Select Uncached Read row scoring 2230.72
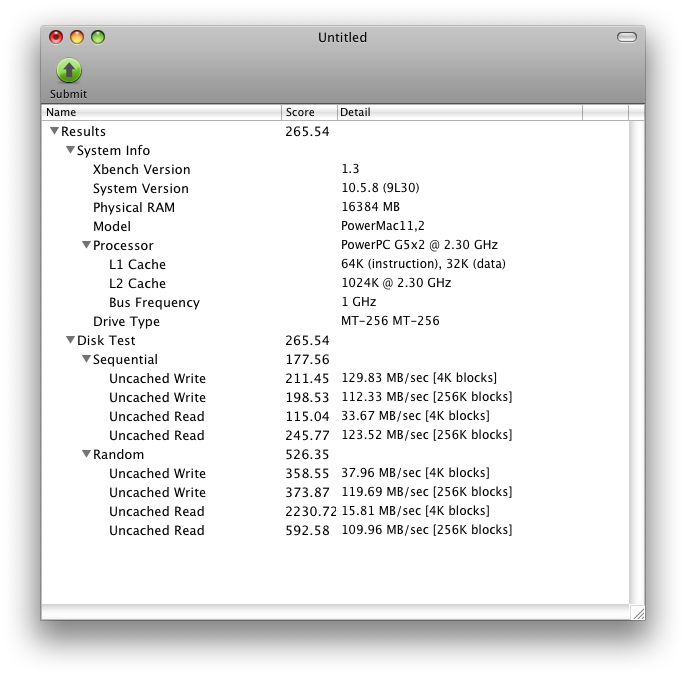This screenshot has width=686, height=676. 336,511
